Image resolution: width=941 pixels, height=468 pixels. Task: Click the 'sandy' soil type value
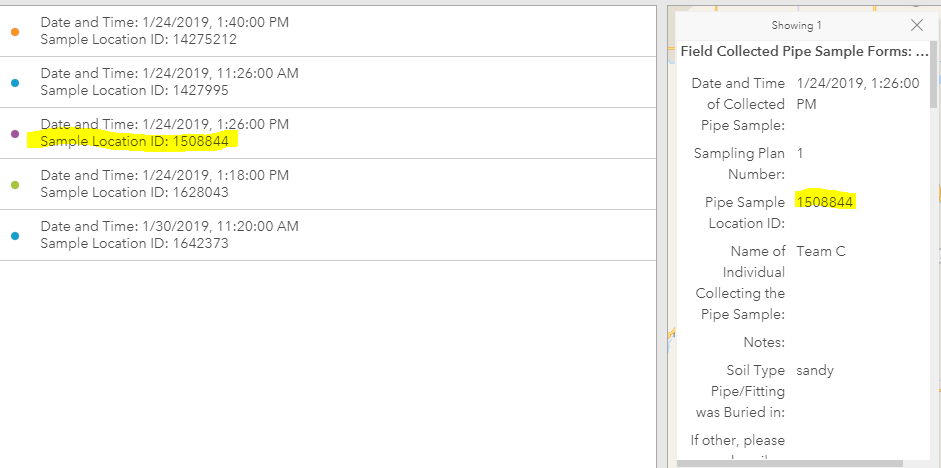coord(815,370)
